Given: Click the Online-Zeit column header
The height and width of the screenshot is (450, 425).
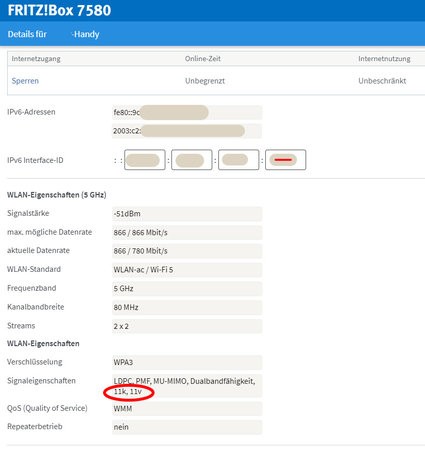Looking at the screenshot, I should pos(203,59).
